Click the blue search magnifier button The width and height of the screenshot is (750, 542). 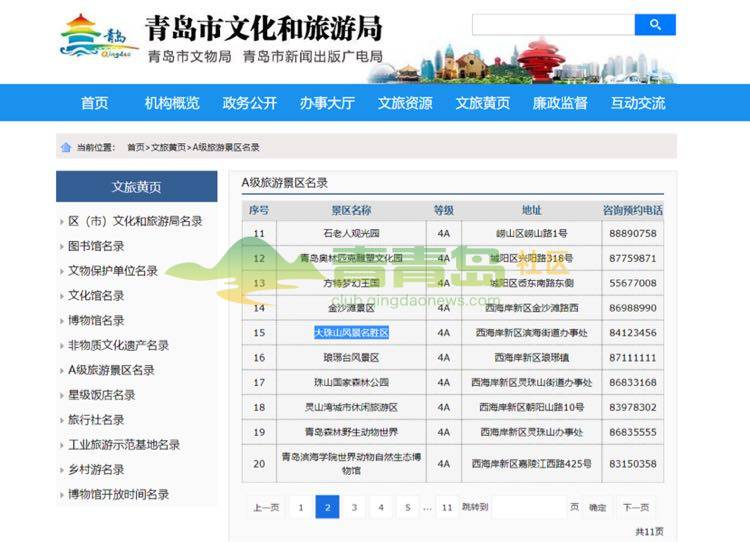[655, 24]
